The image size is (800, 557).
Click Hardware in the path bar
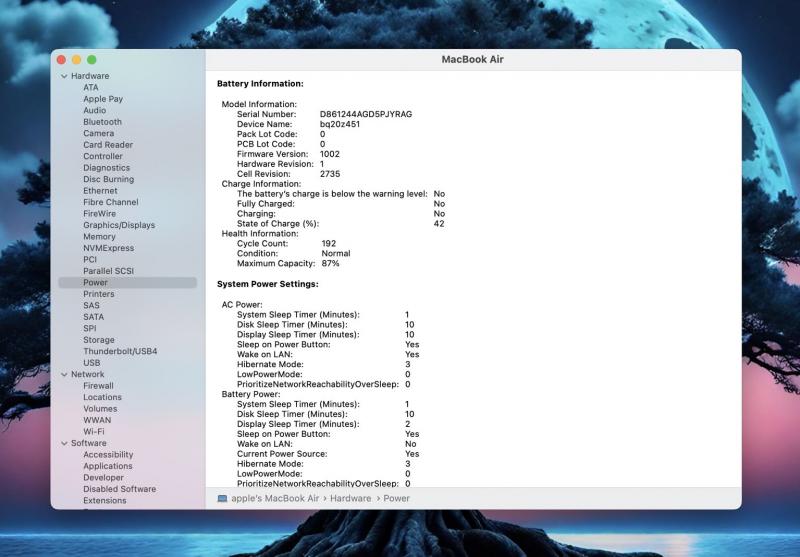[351, 498]
